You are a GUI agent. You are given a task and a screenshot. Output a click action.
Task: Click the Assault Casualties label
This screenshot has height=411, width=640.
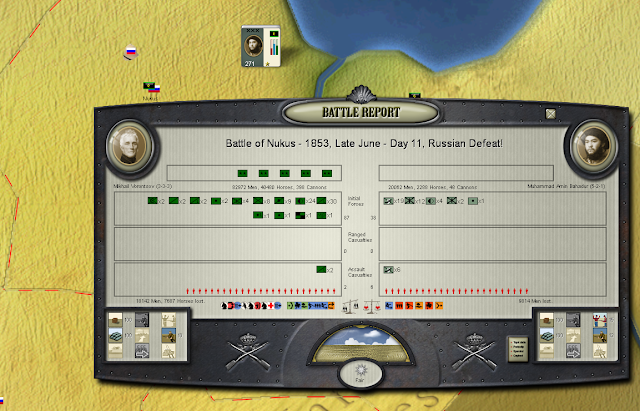coord(360,272)
